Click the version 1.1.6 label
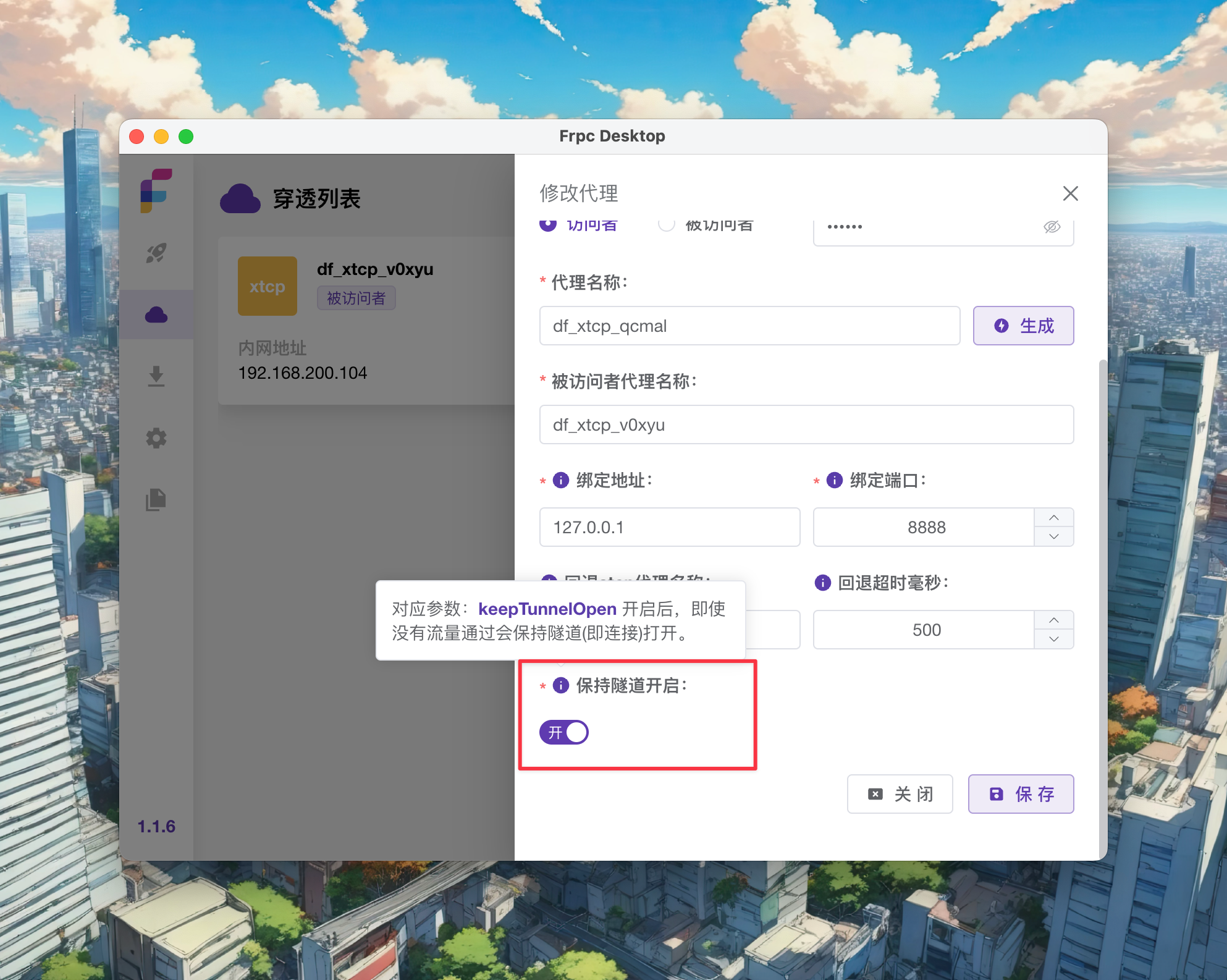 click(x=156, y=827)
